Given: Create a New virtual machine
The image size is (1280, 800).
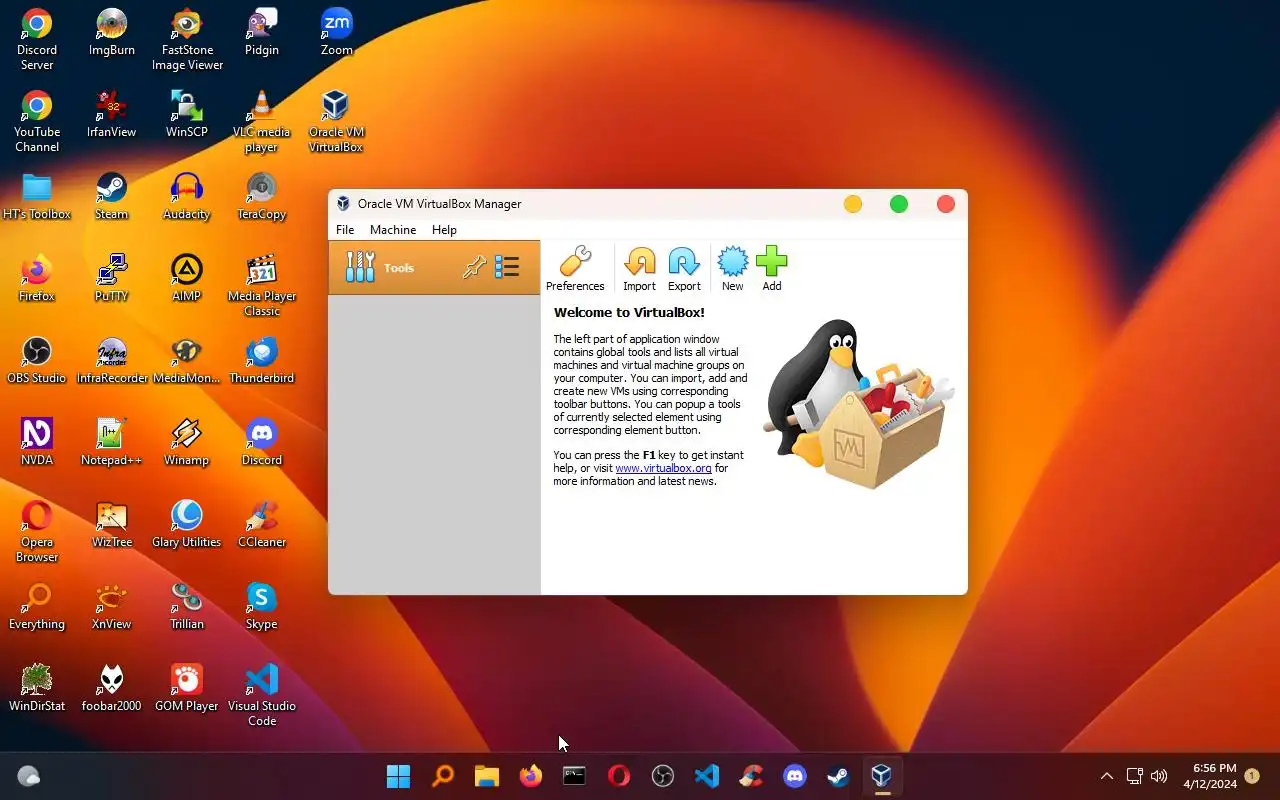Looking at the screenshot, I should (732, 269).
